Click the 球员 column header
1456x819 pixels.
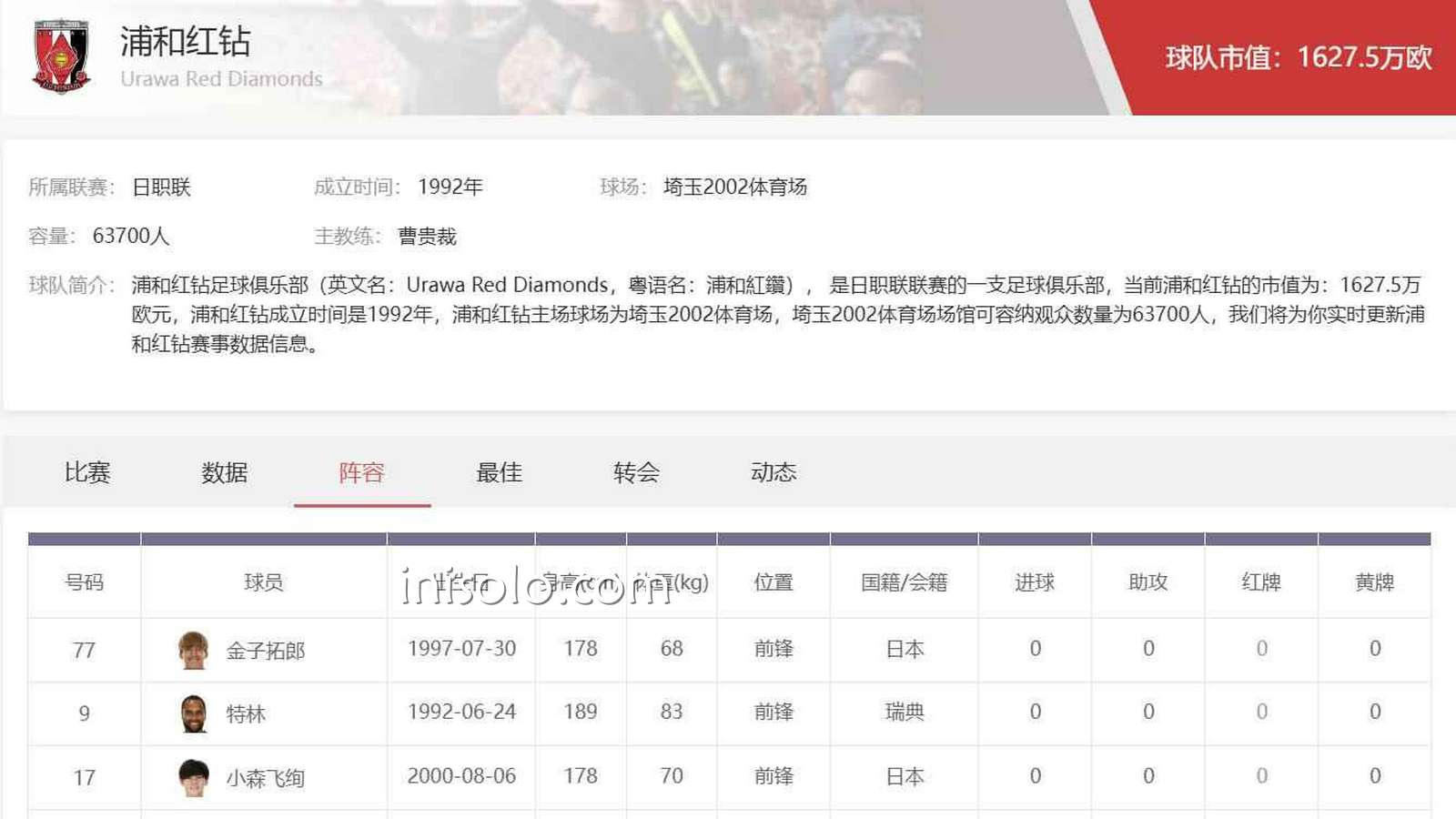pos(264,582)
